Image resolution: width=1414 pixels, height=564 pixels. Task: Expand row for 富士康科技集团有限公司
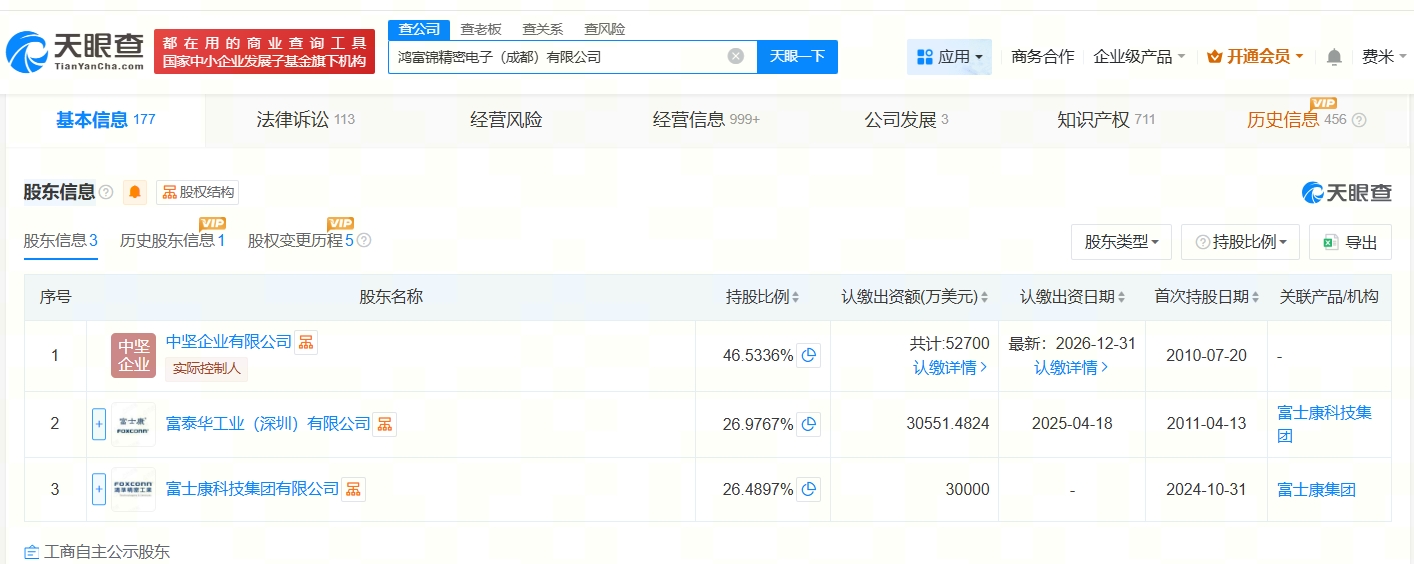[99, 489]
